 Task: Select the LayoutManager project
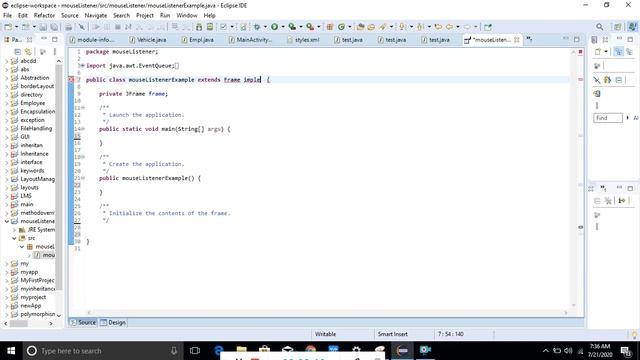pyautogui.click(x=37, y=179)
